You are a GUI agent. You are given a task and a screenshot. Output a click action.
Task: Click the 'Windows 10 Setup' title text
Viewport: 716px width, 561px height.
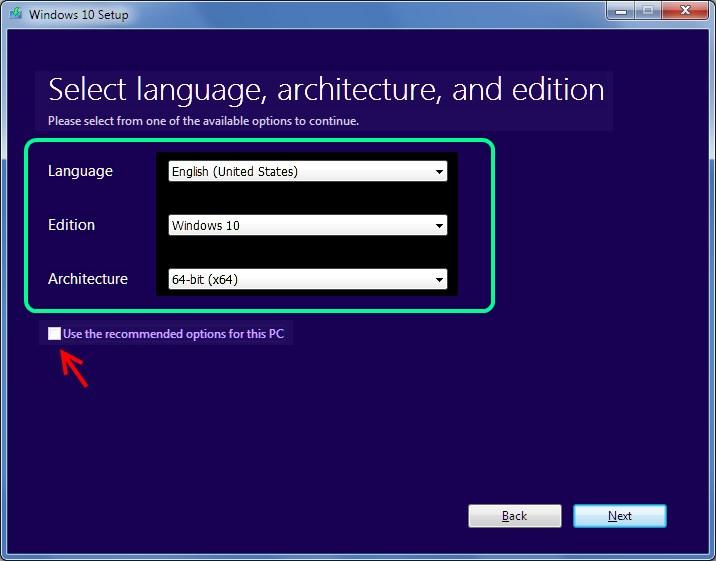79,15
